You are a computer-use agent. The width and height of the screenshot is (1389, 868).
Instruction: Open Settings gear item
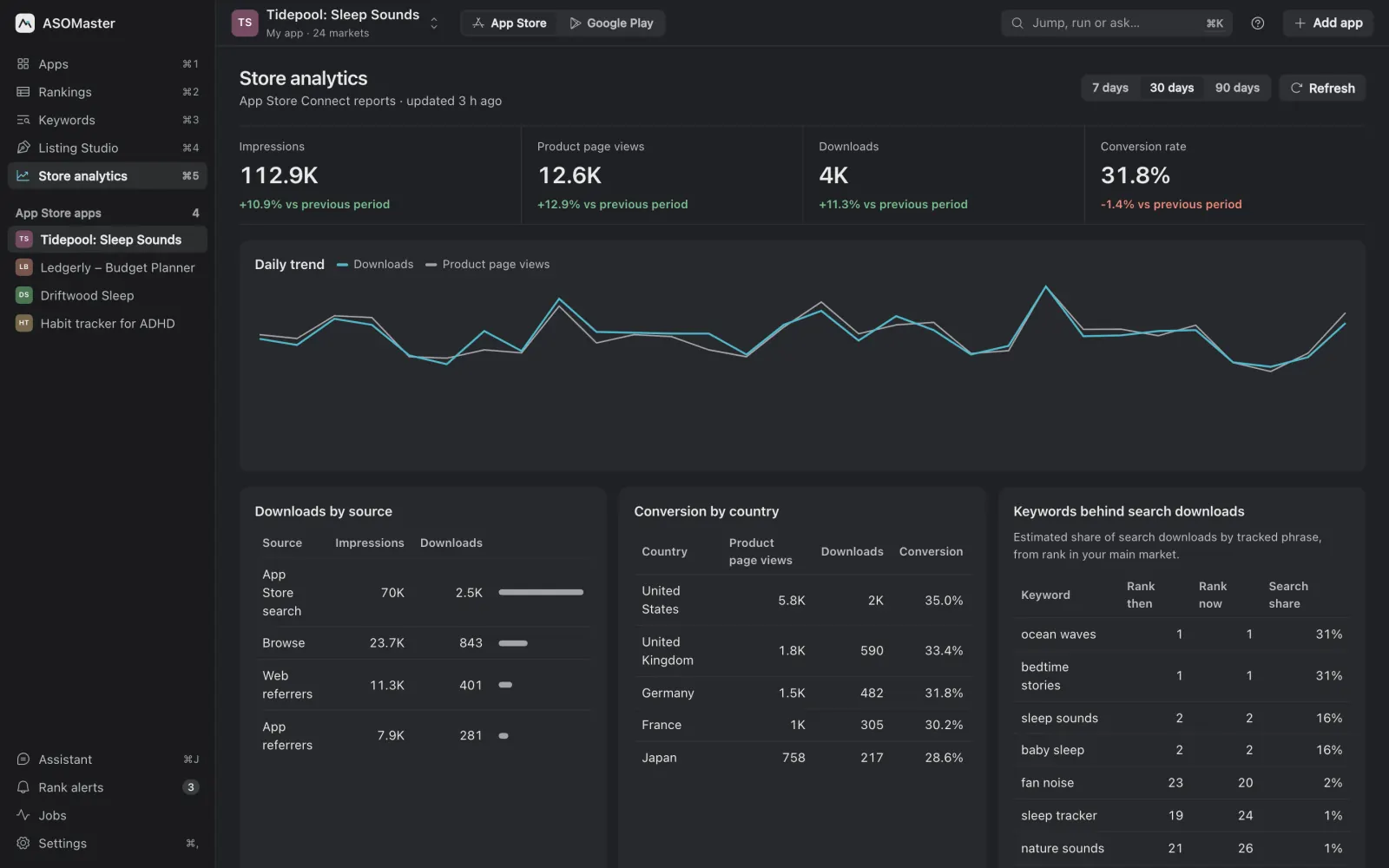click(x=108, y=843)
